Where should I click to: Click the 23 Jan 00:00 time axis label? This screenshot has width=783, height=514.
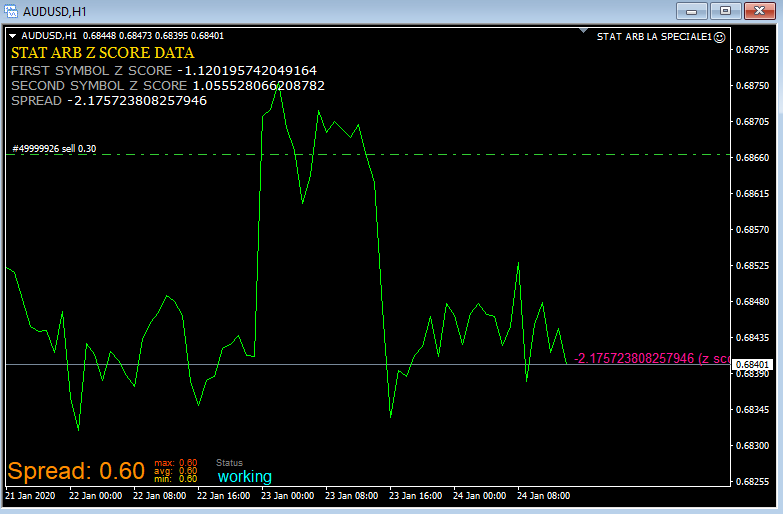[x=288, y=496]
